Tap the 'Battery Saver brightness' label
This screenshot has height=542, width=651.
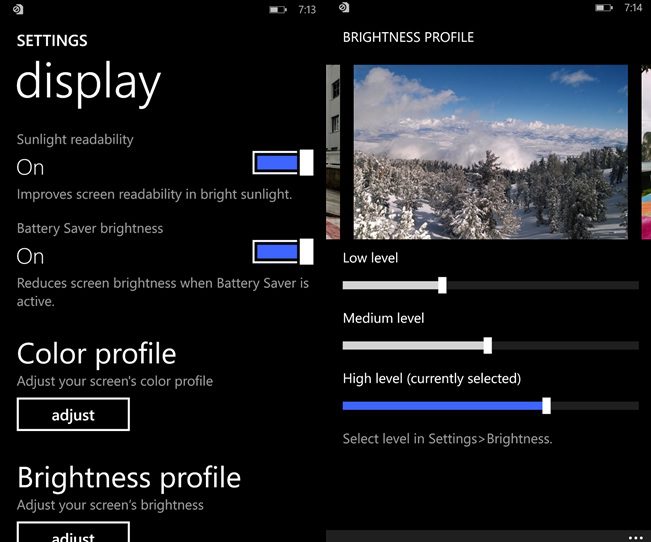(x=90, y=228)
